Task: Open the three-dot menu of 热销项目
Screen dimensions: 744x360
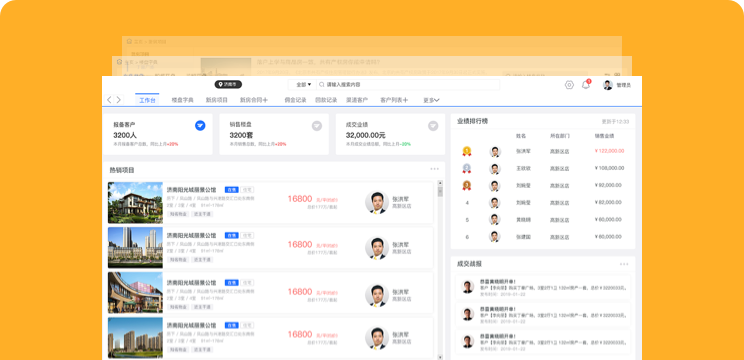Action: [x=435, y=169]
